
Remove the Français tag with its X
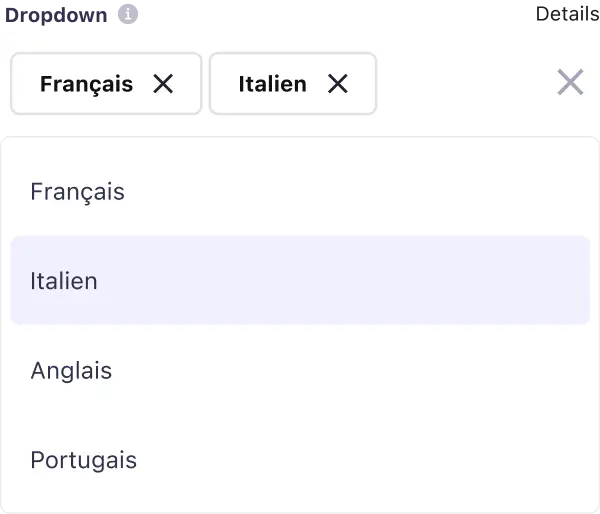[x=163, y=84]
